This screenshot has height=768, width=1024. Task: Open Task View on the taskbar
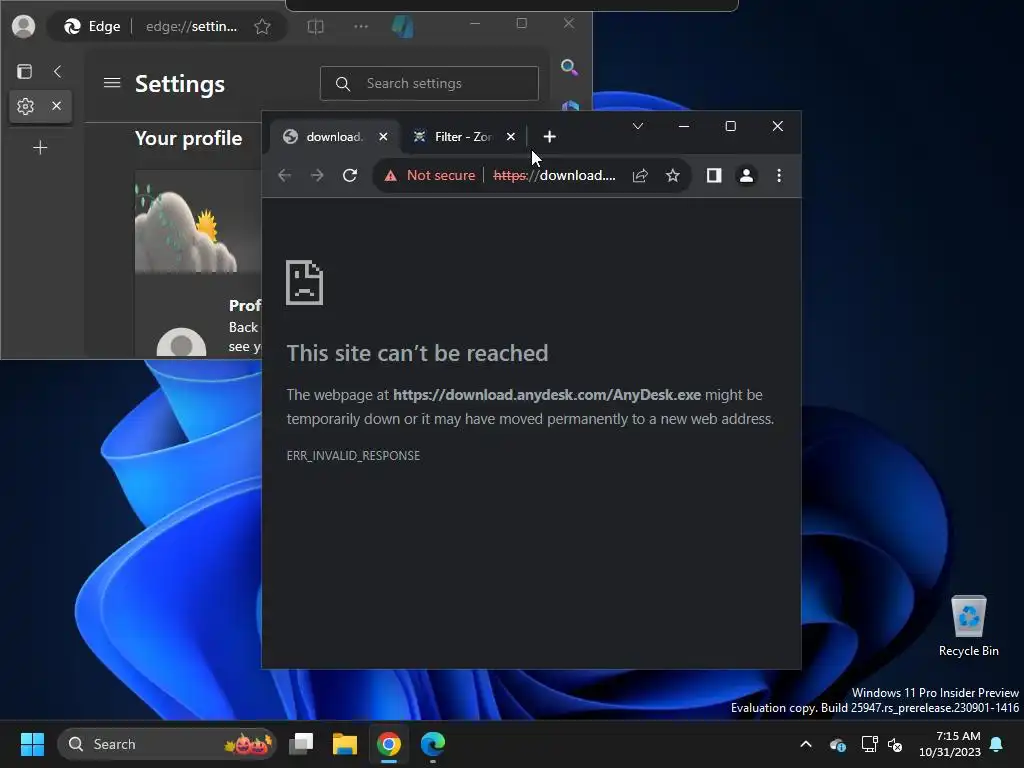coord(301,744)
